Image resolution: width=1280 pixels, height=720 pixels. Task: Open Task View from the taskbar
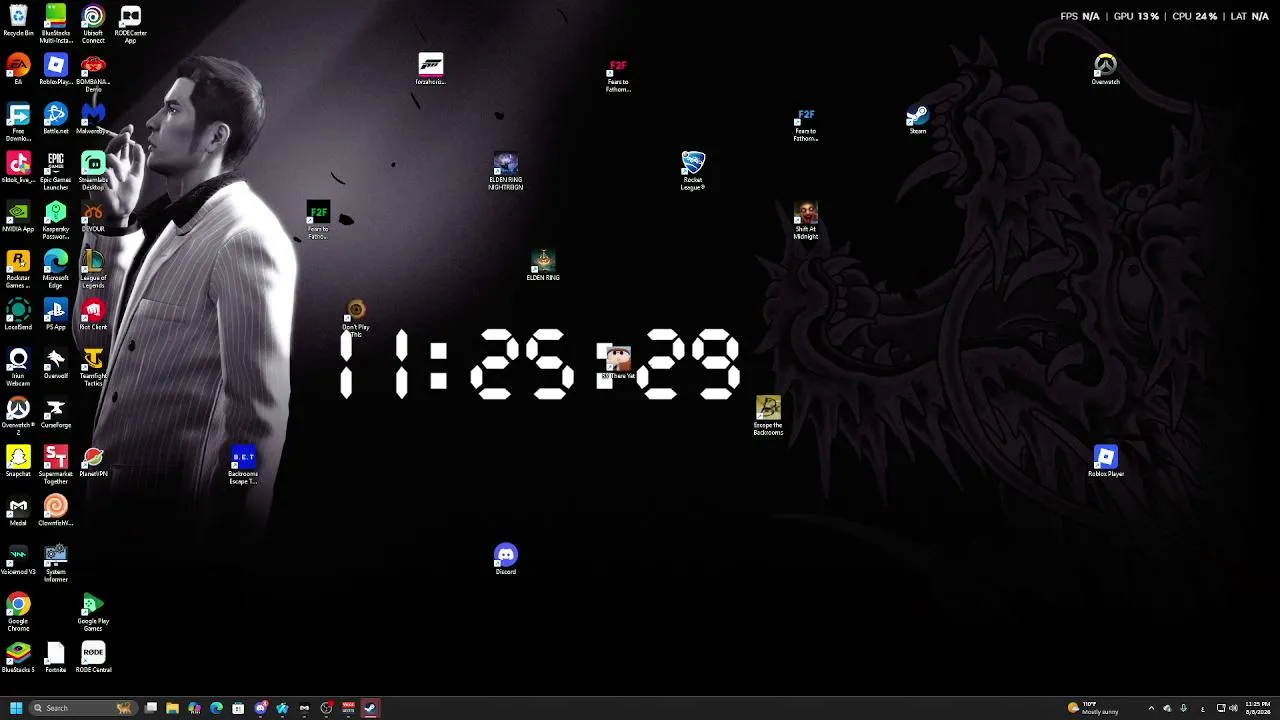tap(150, 708)
